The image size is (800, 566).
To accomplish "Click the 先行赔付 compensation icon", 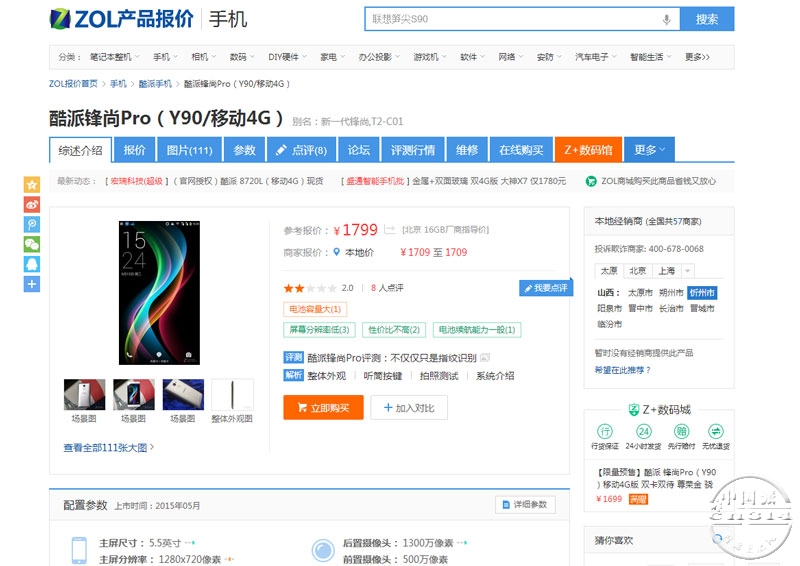I will pyautogui.click(x=682, y=431).
